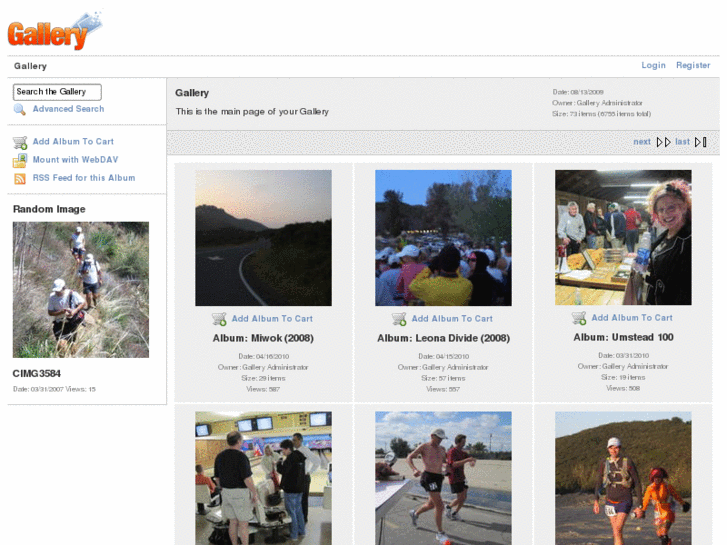Open the Leona Divide (2008) album thumbnail
This screenshot has width=727, height=545.
coord(443,238)
